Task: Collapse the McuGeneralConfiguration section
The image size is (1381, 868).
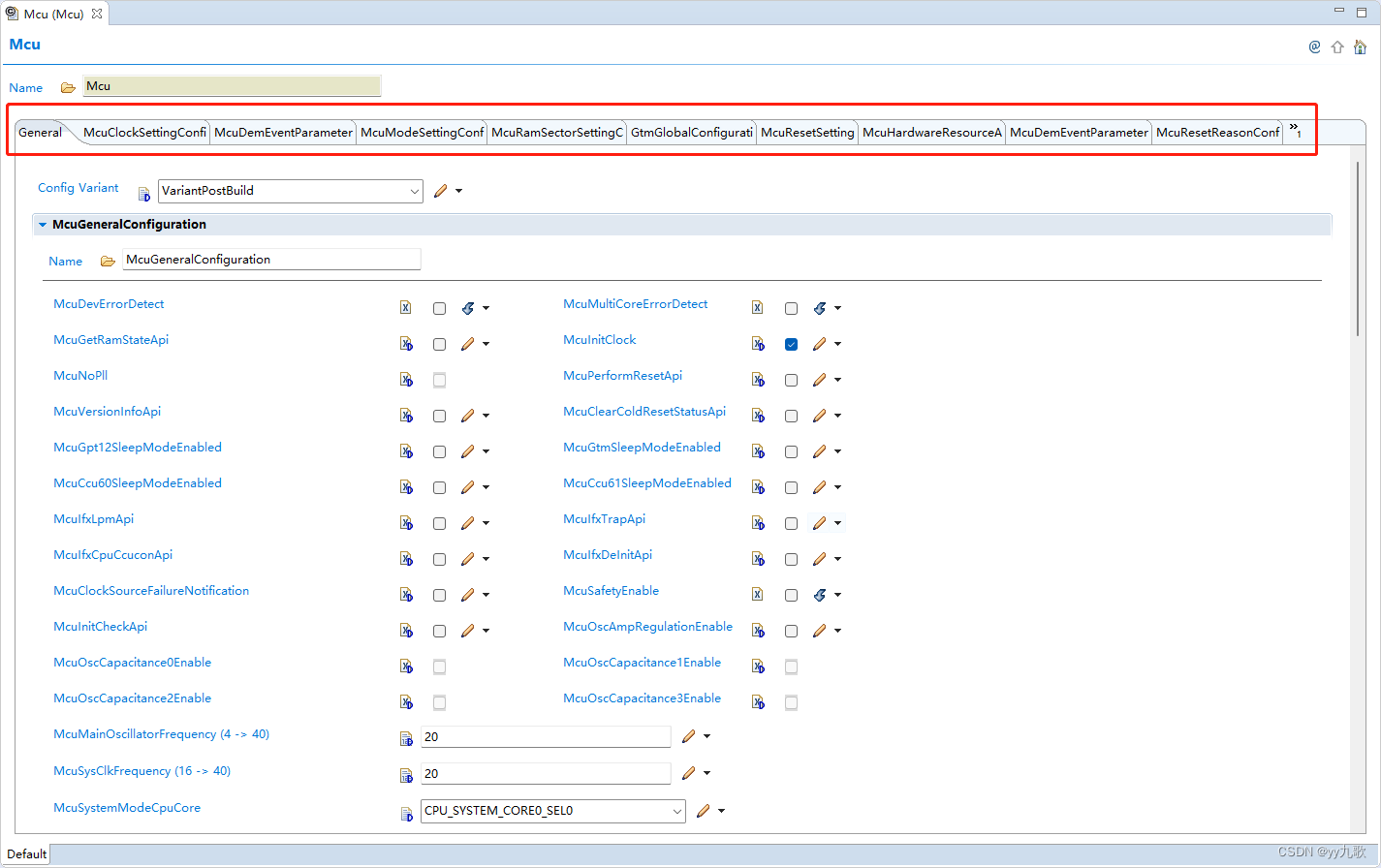Action: [x=43, y=225]
